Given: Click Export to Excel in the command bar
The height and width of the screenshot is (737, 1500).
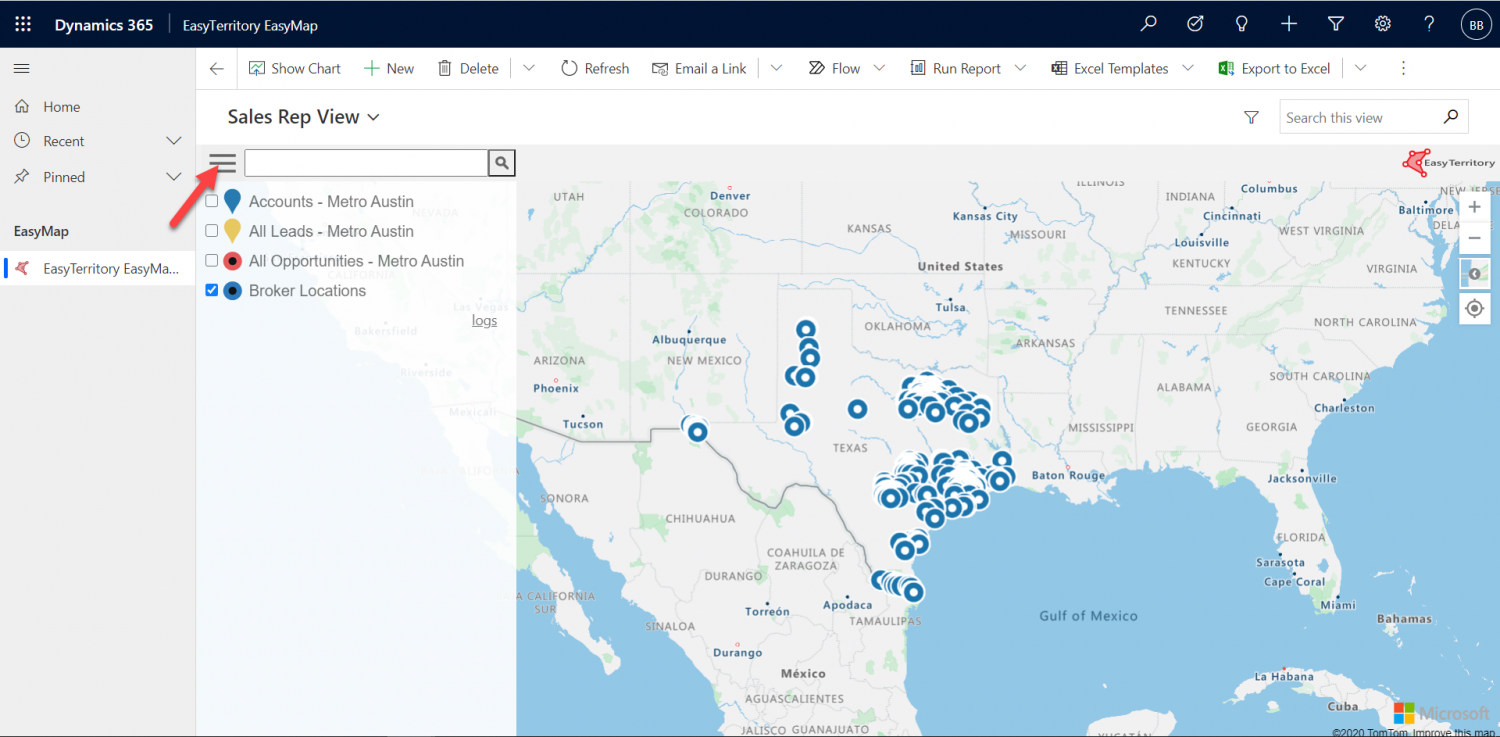Looking at the screenshot, I should (1284, 68).
